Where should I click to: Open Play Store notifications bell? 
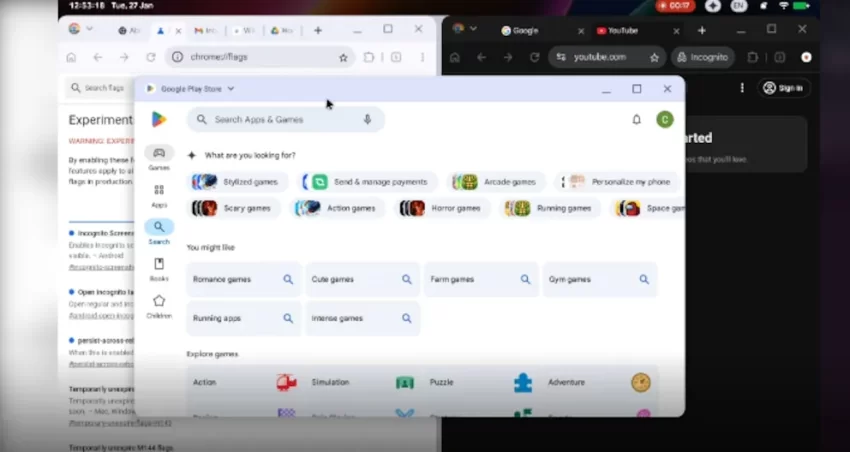pos(636,120)
